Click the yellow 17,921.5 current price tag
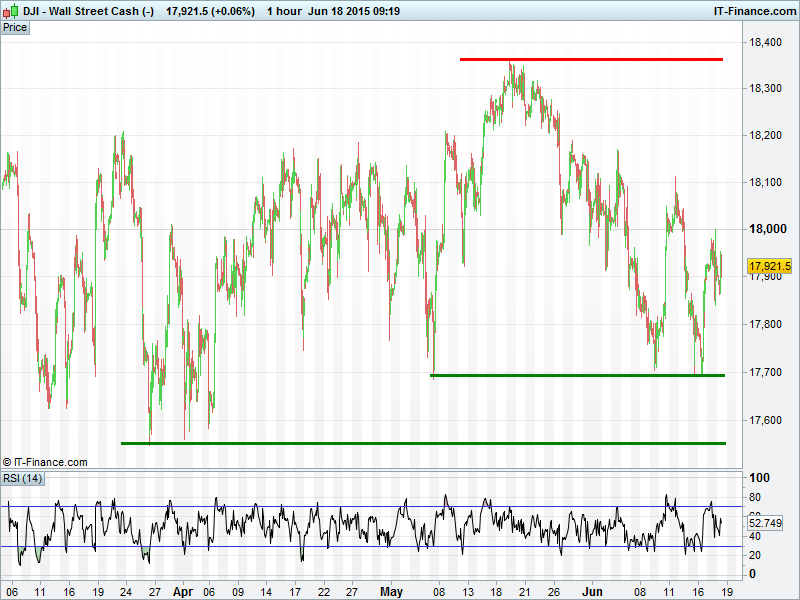This screenshot has width=800, height=600. click(x=769, y=266)
